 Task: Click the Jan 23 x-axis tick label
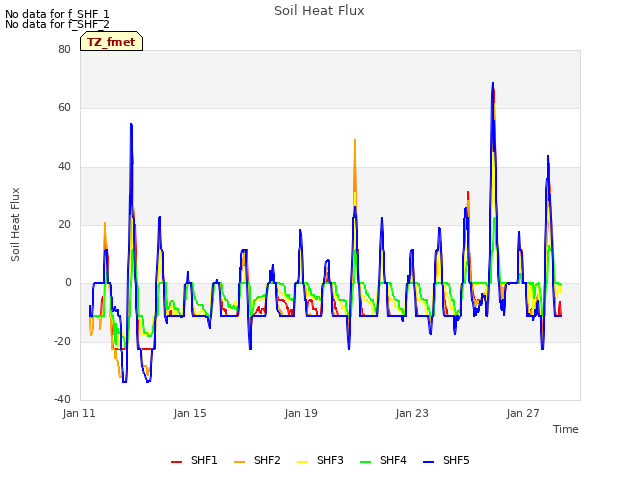click(412, 413)
